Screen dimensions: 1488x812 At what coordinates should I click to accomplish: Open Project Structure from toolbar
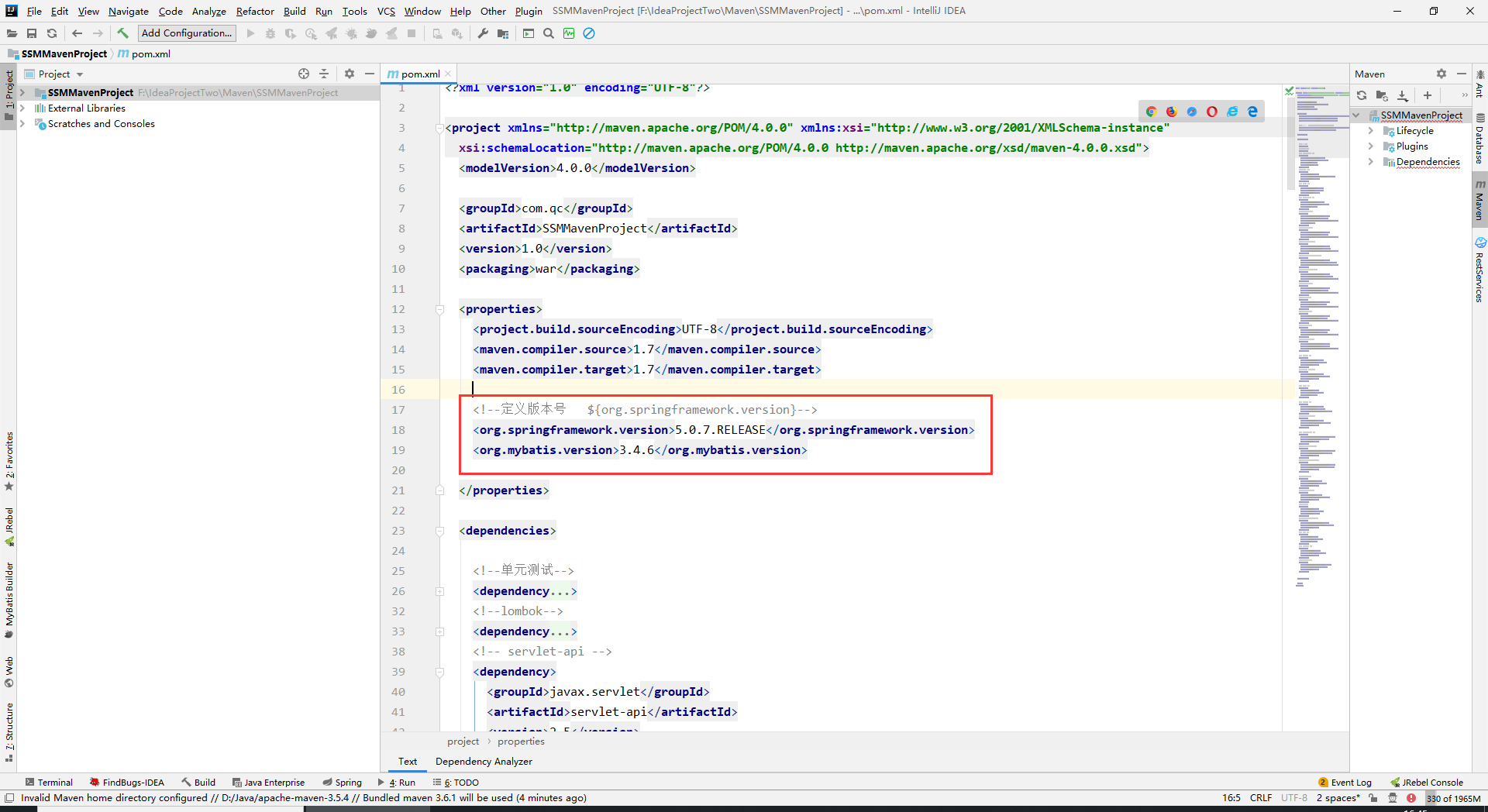[x=503, y=33]
